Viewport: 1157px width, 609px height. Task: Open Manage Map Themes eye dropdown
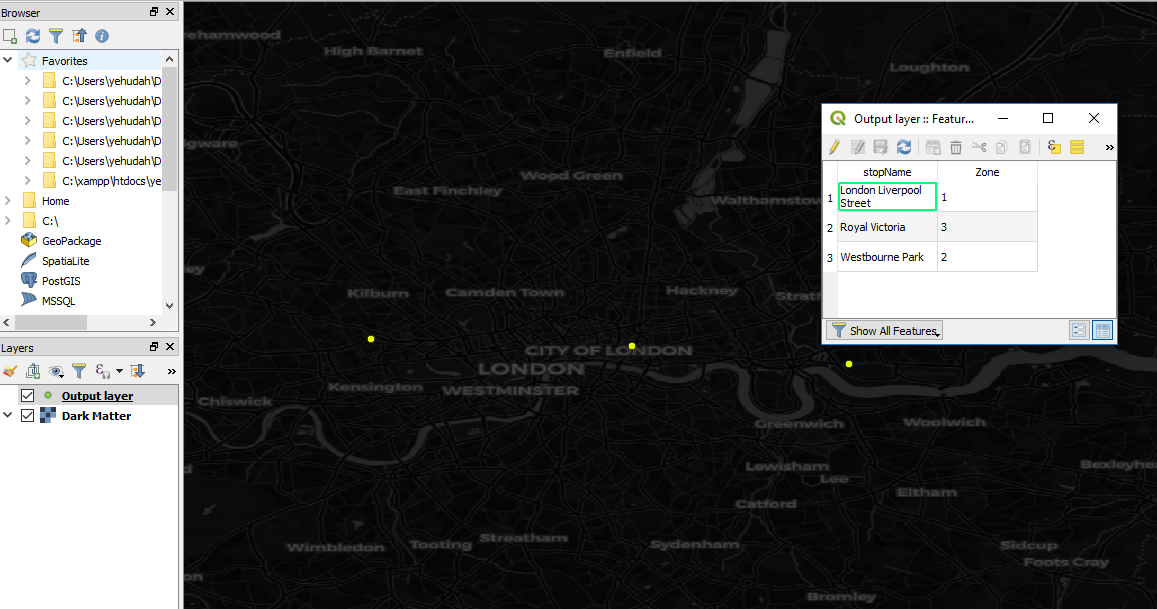tap(58, 371)
